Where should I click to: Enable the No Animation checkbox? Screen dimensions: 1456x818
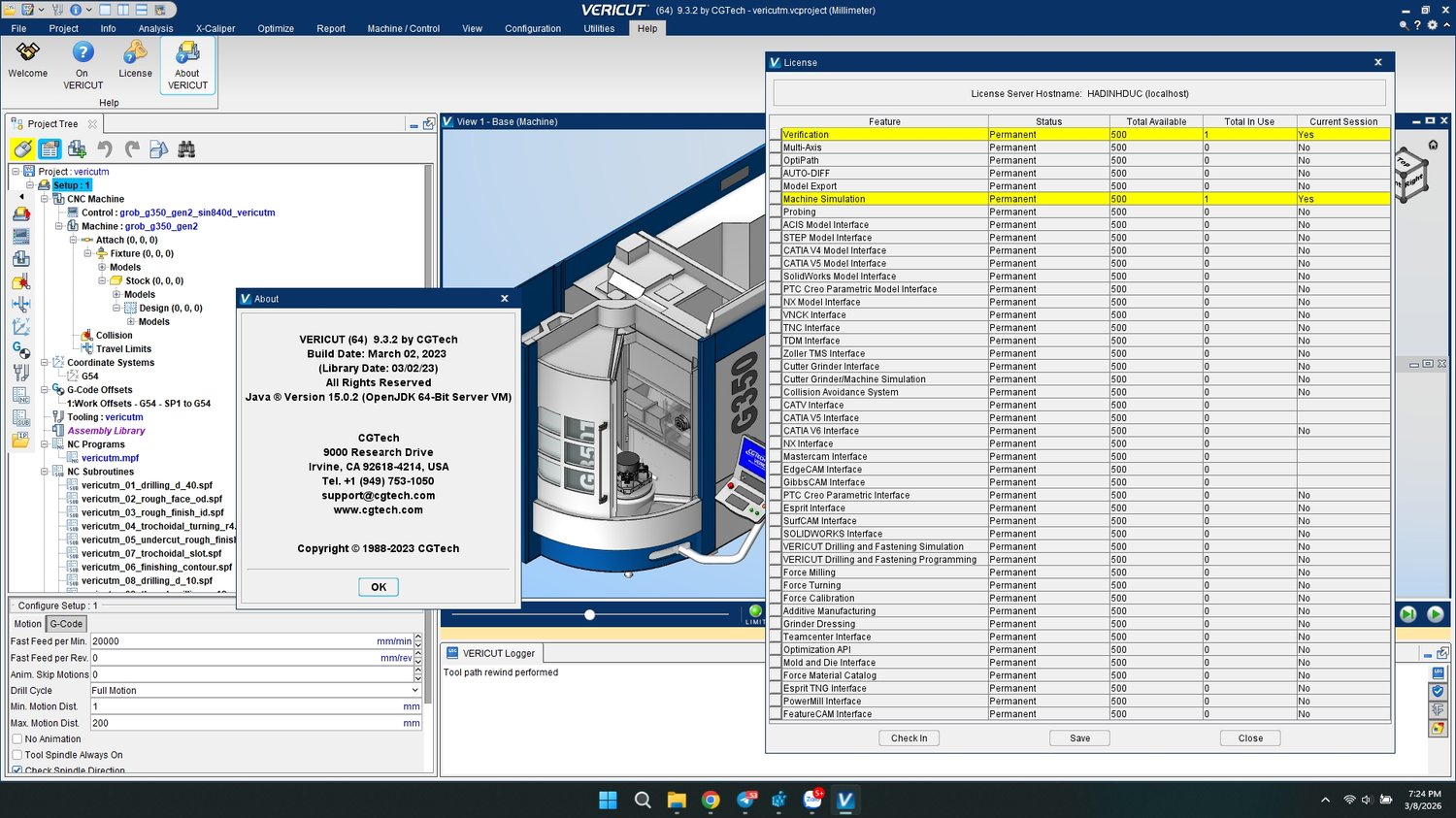pos(17,739)
